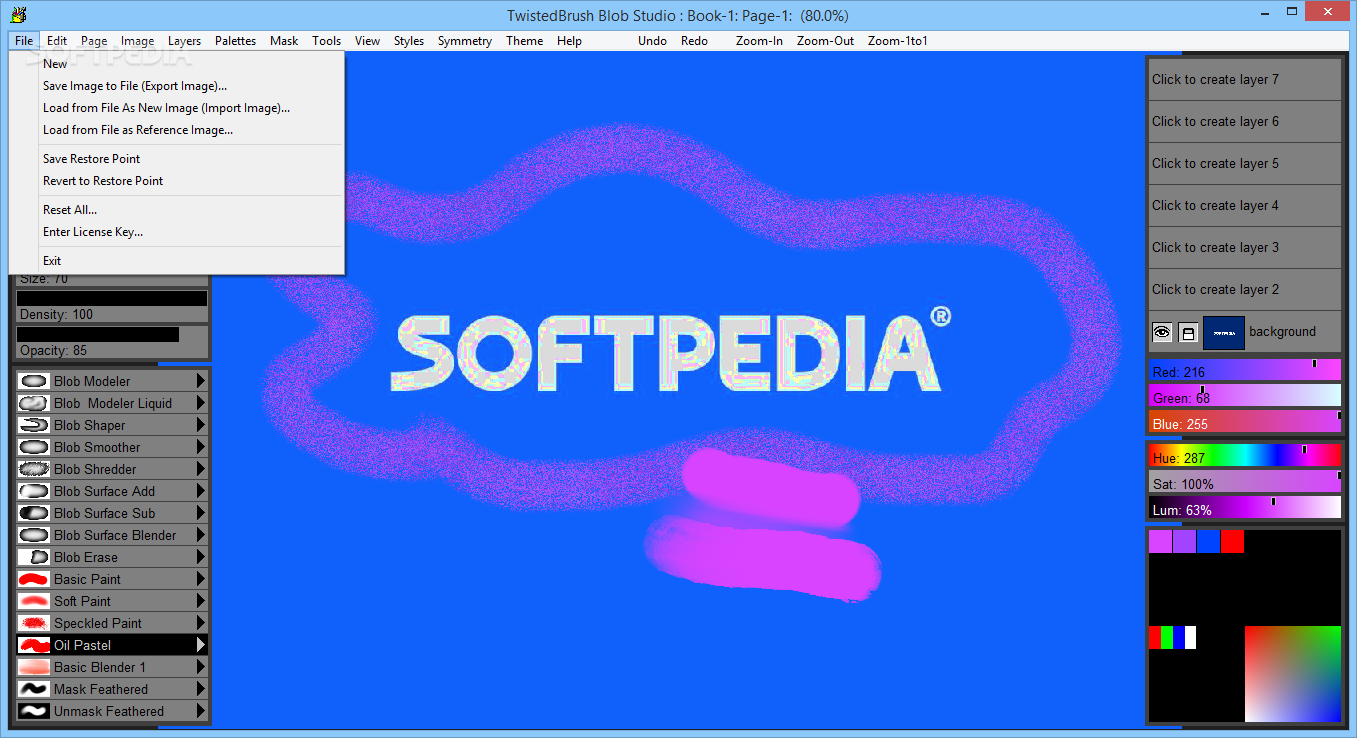Expand Blob Smoother options arrow
This screenshot has width=1357, height=738.
(201, 447)
